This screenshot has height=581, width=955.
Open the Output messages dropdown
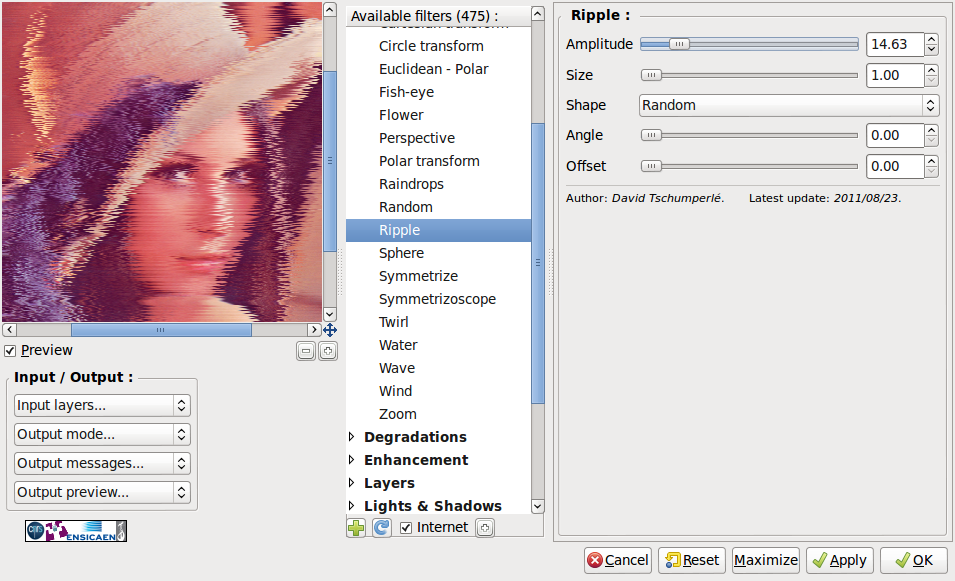(x=102, y=463)
